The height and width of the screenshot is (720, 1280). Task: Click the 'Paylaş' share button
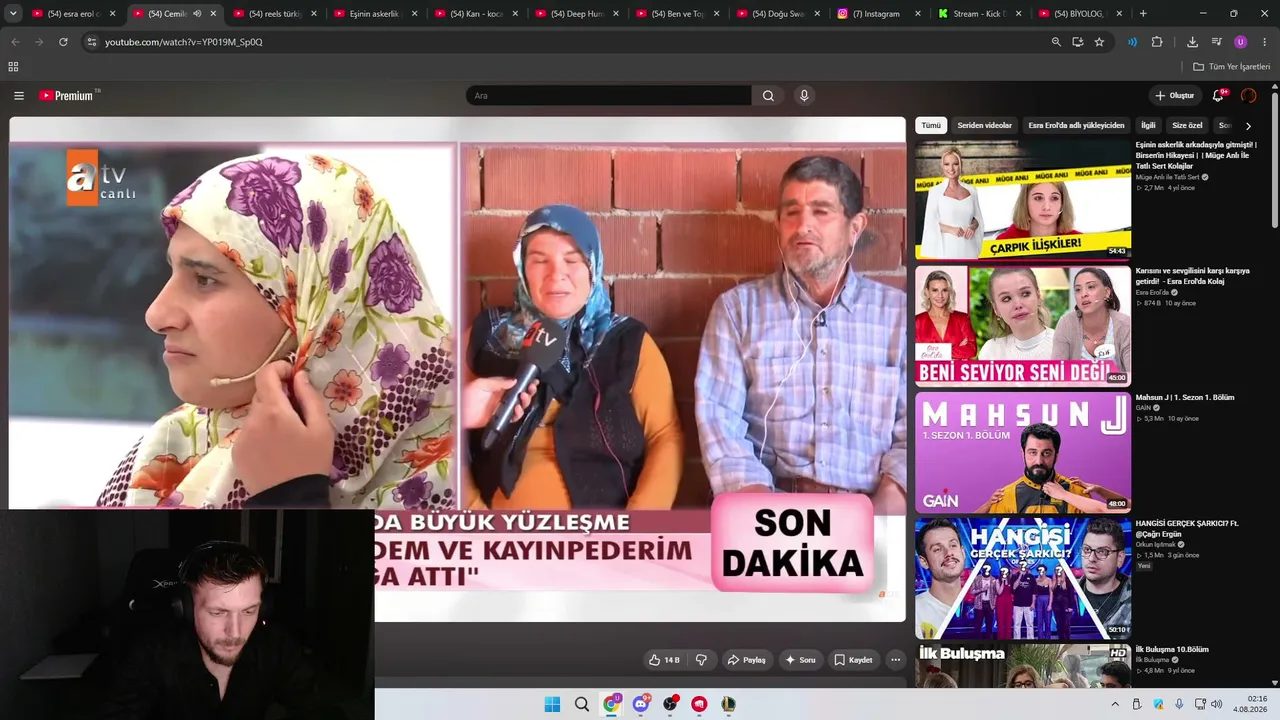(x=747, y=660)
